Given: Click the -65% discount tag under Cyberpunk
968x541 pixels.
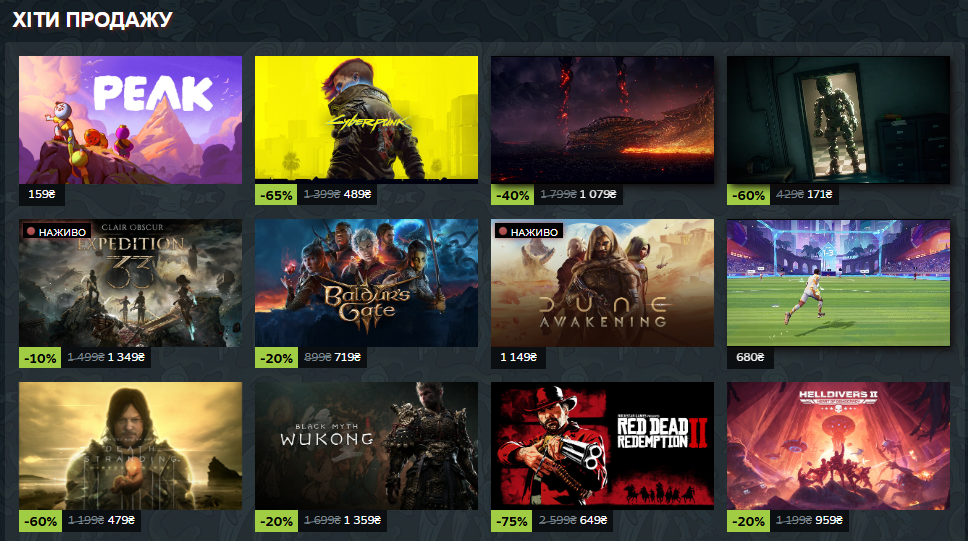Looking at the screenshot, I should (276, 195).
